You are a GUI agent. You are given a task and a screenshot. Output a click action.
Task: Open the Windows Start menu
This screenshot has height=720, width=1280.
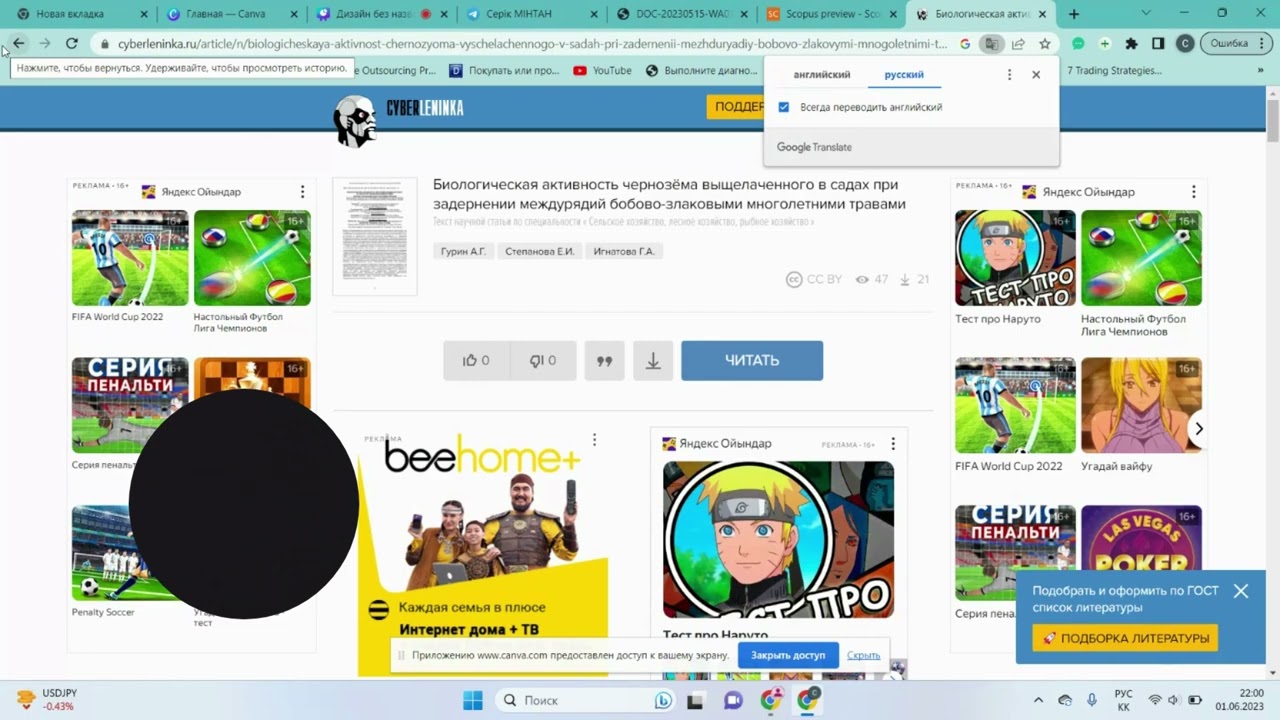point(473,700)
